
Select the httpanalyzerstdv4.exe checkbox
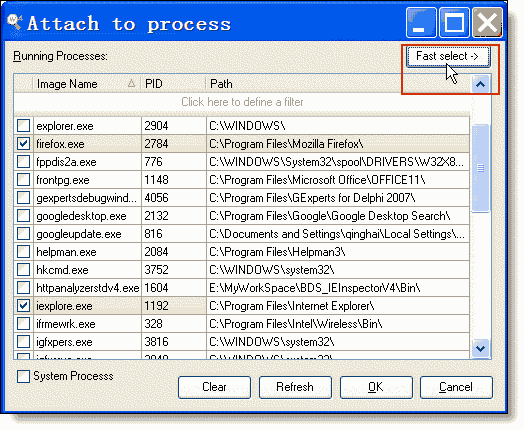click(23, 288)
